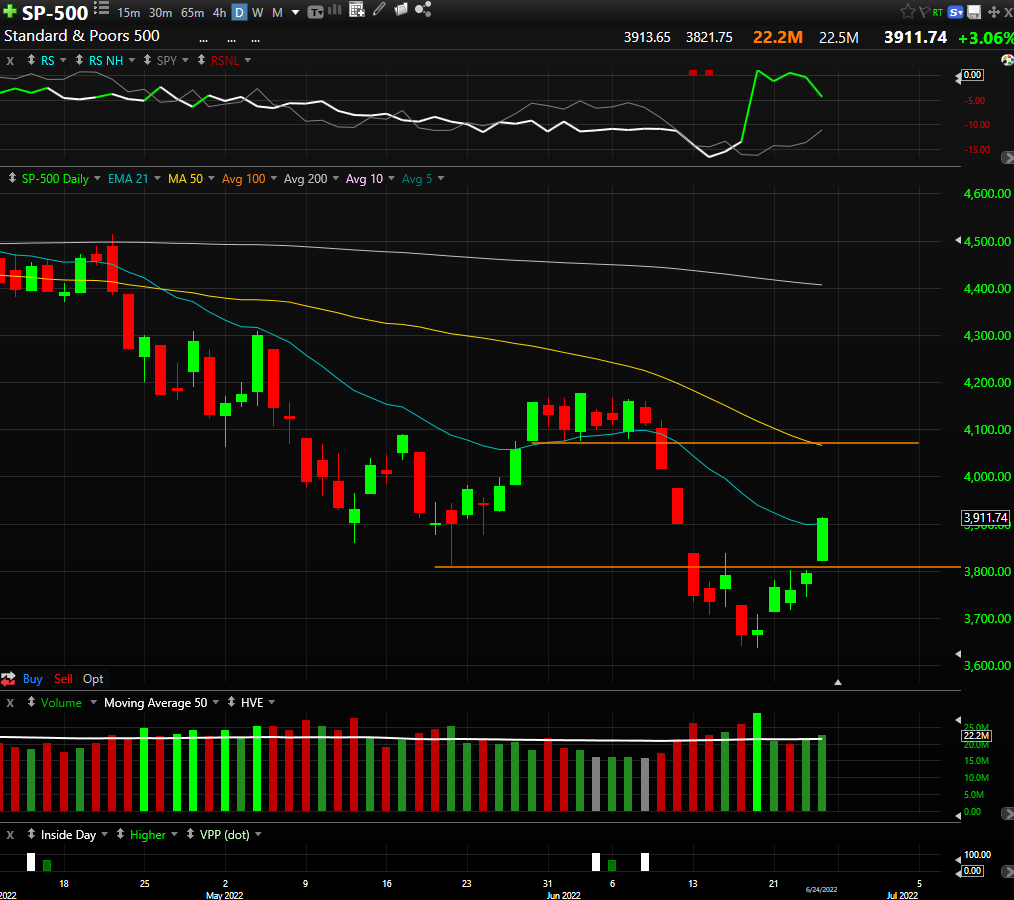Viewport: 1014px width, 900px height.
Task: Switch to the 4h timeframe
Action: pyautogui.click(x=220, y=12)
